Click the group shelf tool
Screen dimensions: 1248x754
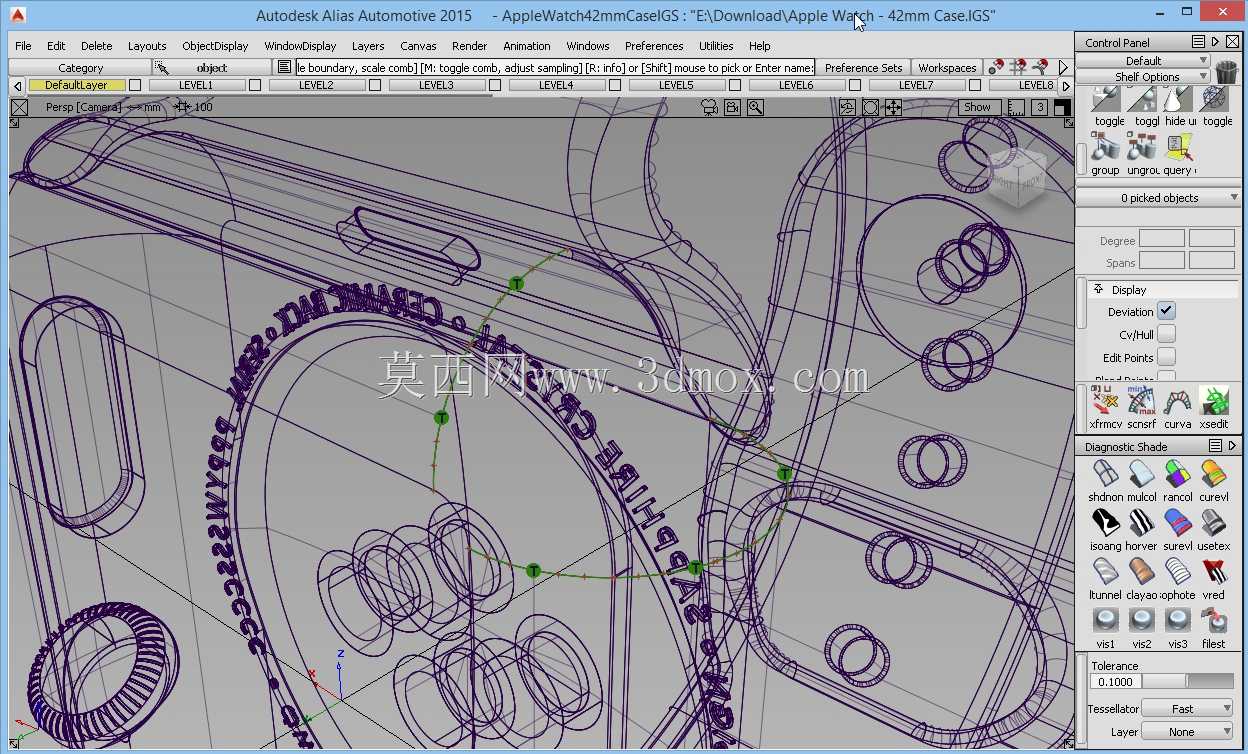click(1105, 148)
